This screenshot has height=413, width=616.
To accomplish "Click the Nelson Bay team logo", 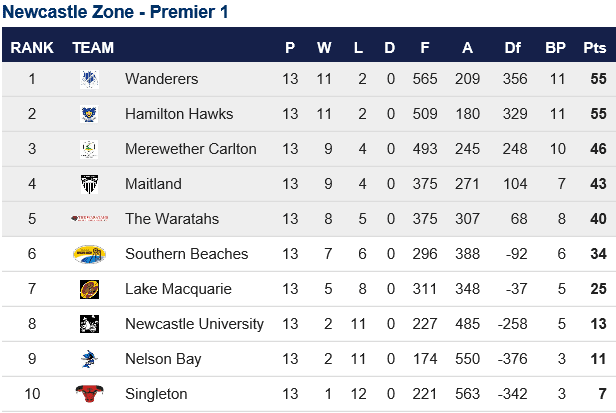I will (89, 359).
